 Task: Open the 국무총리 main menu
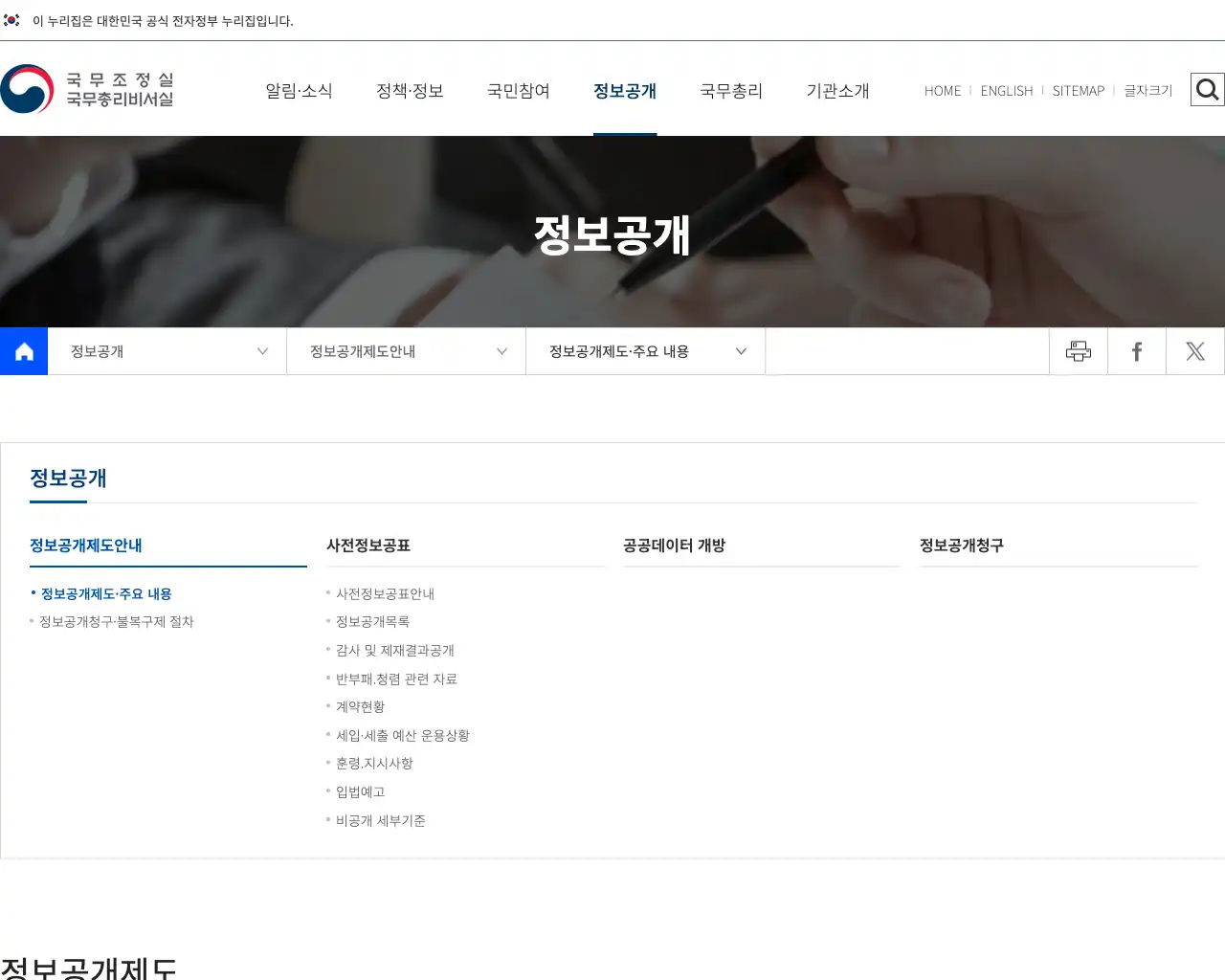pos(731,91)
